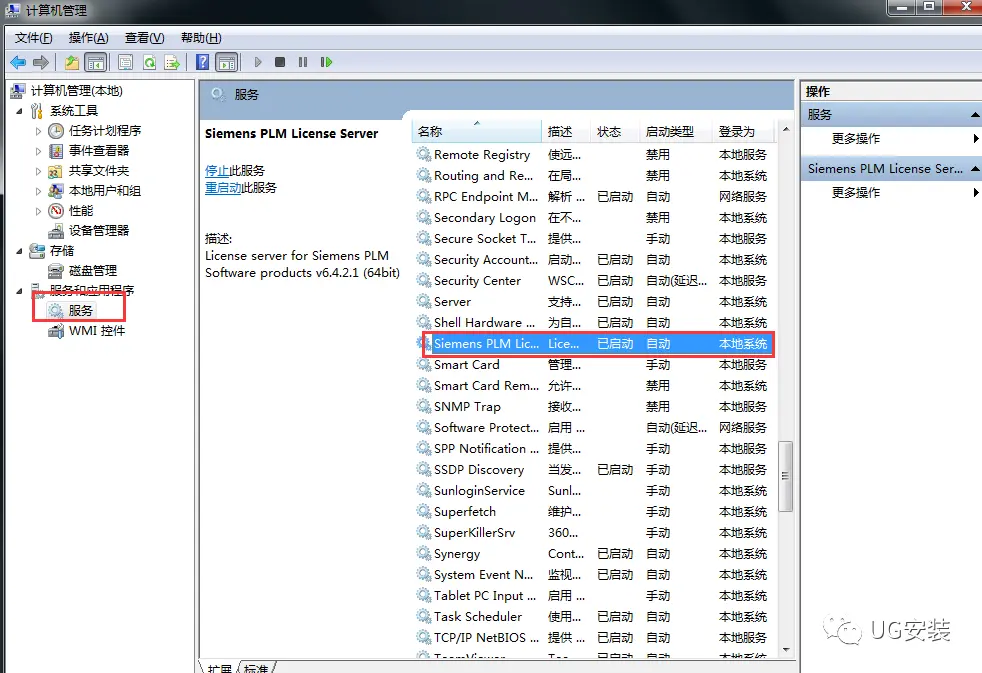Select the 服务 node in tree

[x=80, y=311]
